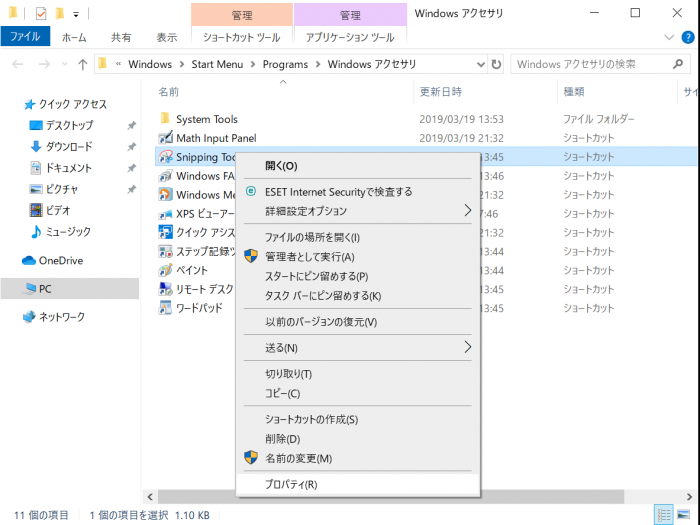Image resolution: width=700 pixels, height=525 pixels.
Task: Click in the Windows アクセサリの検索 field
Action: click(x=600, y=64)
